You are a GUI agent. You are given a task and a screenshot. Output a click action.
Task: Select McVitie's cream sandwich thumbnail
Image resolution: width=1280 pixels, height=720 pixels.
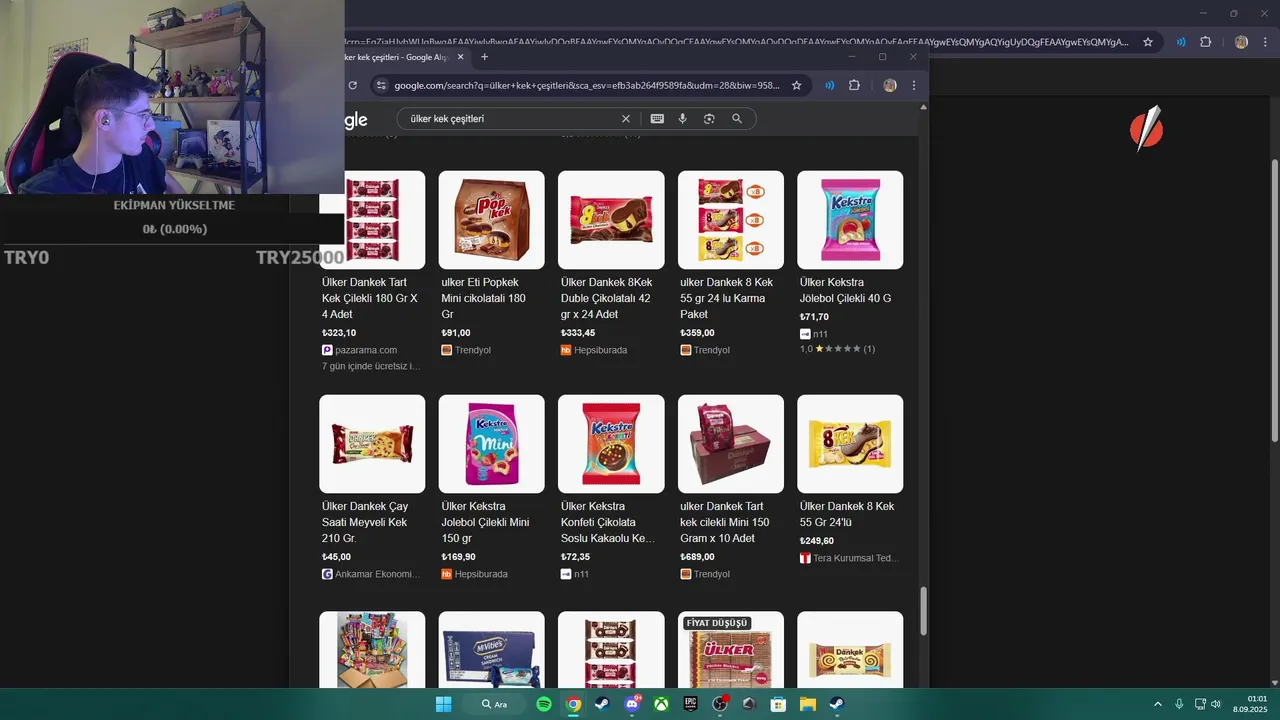pos(491,650)
